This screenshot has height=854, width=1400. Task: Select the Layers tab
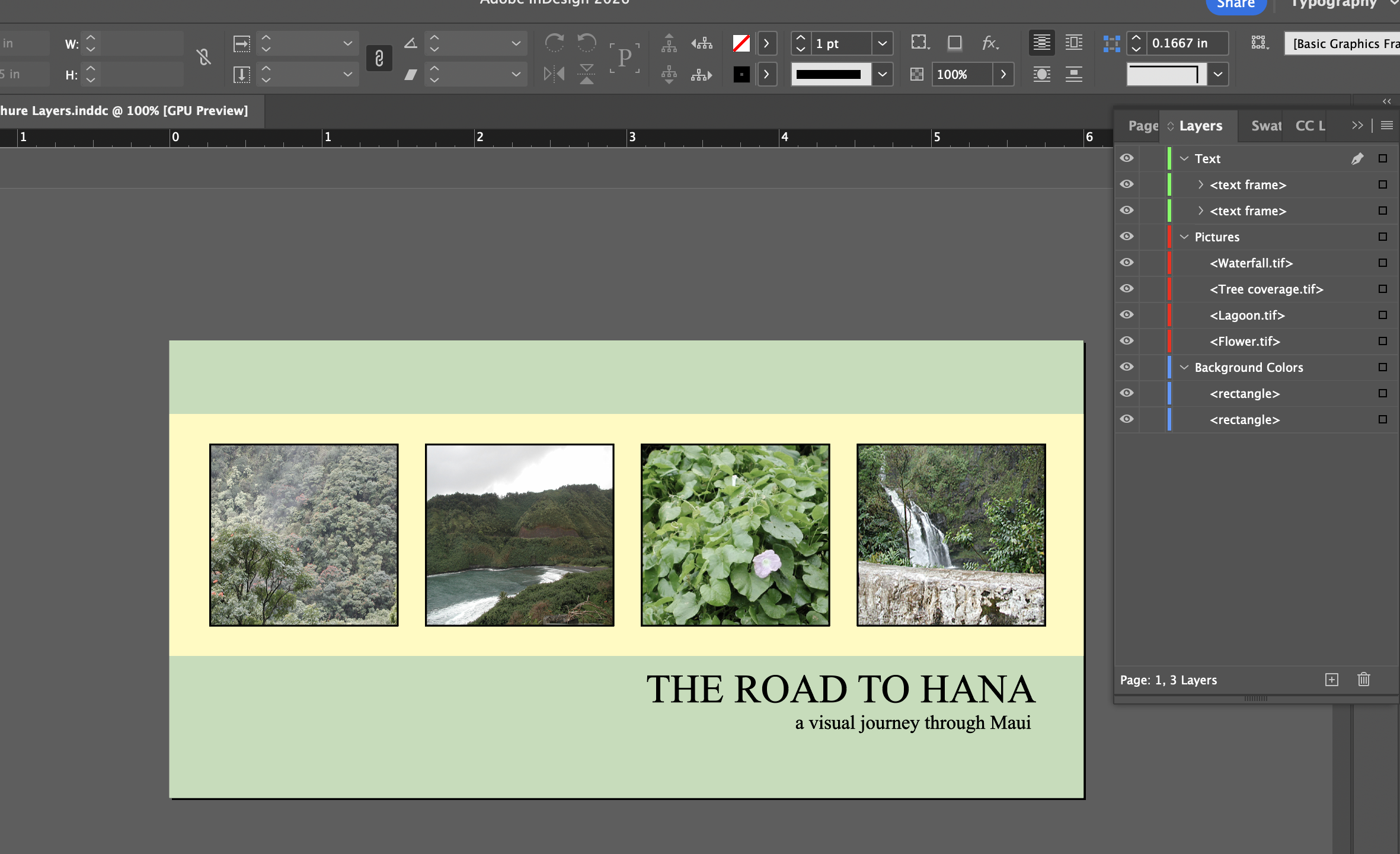1200,125
